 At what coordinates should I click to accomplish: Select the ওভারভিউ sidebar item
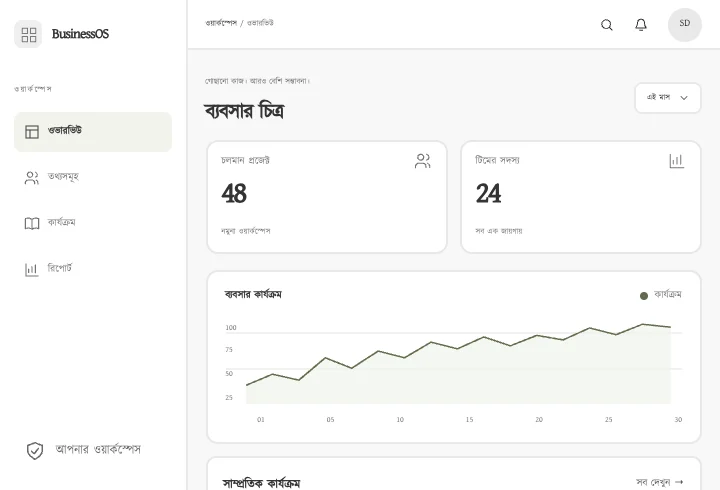93,132
